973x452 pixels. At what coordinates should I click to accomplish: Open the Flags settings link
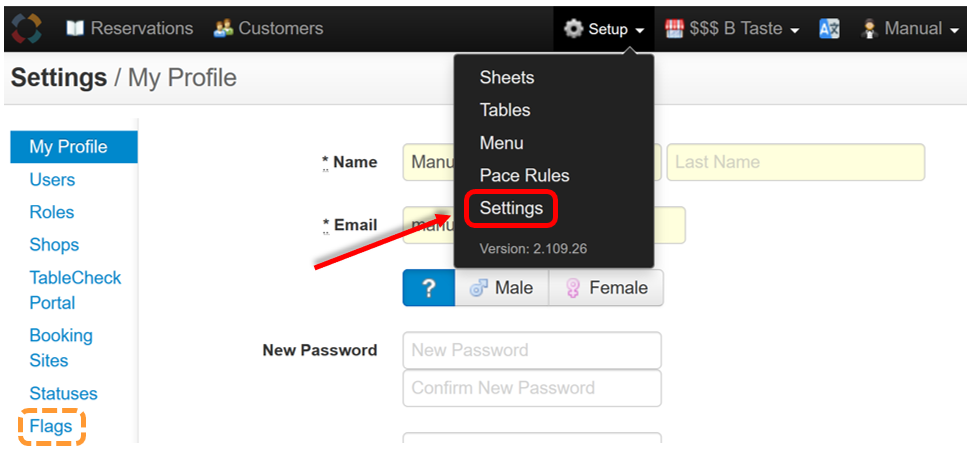(x=51, y=427)
